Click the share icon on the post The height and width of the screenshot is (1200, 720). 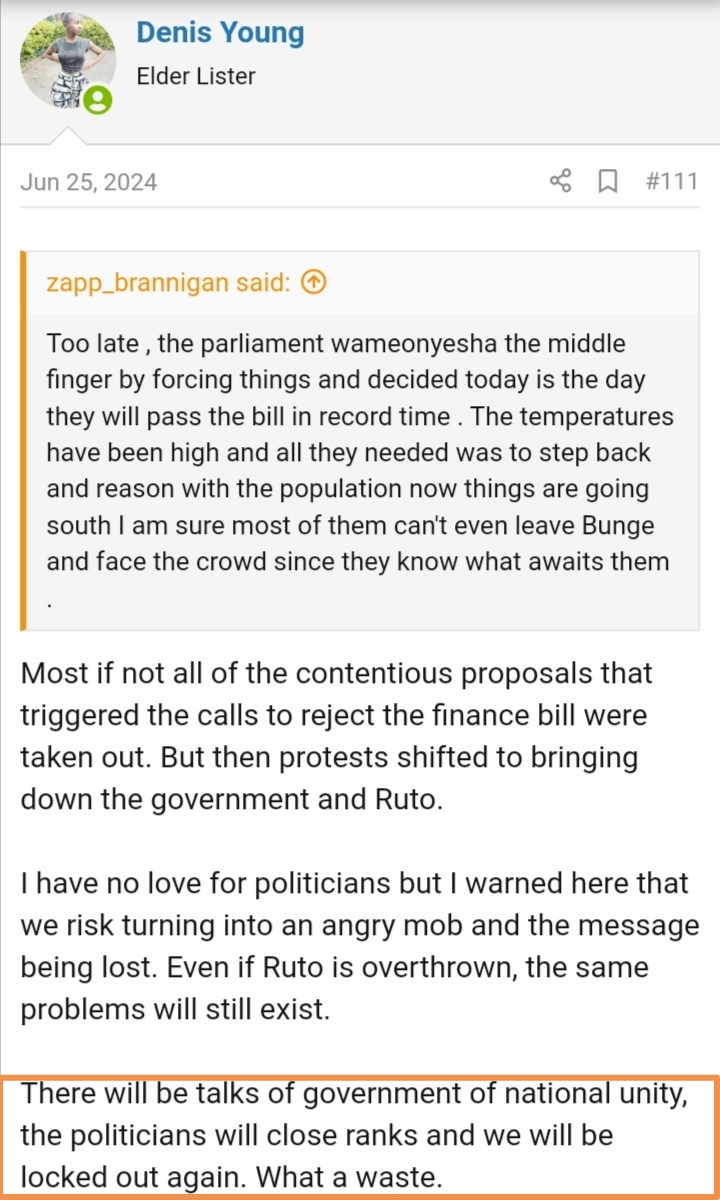click(x=560, y=181)
